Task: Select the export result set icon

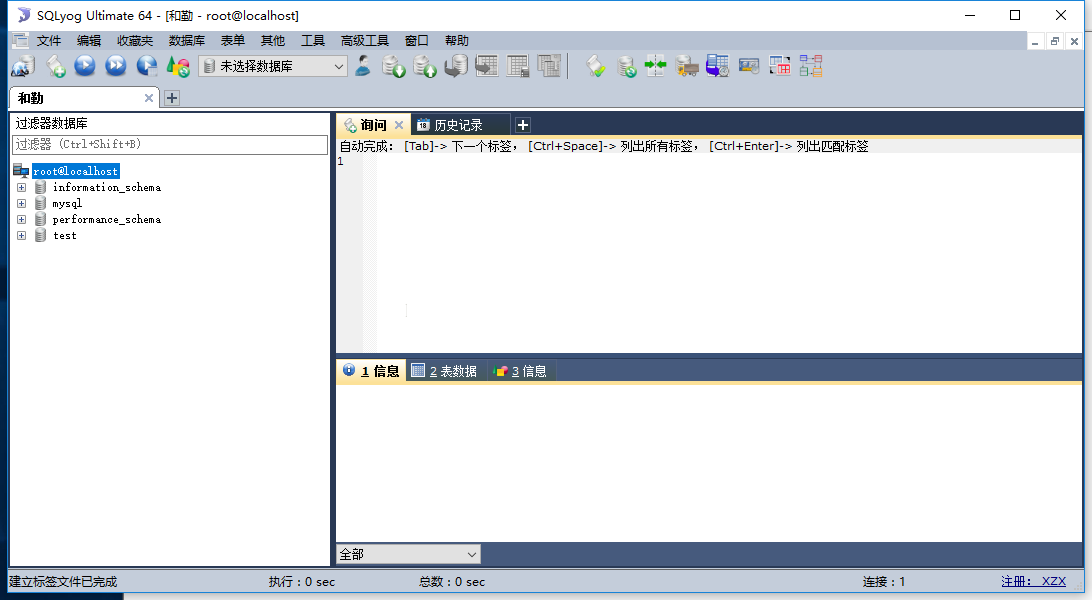Action: tap(486, 66)
